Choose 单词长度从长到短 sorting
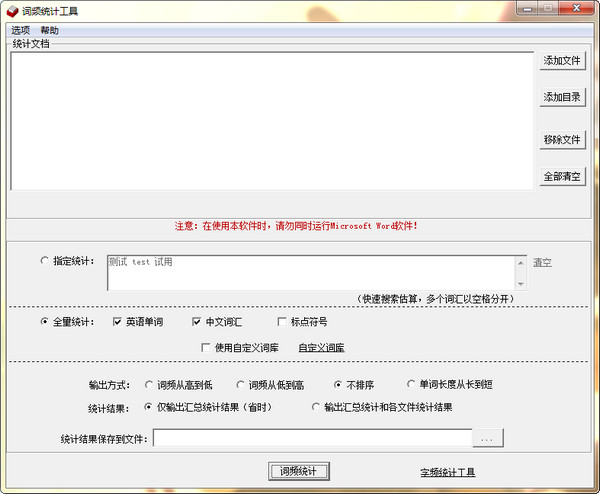The image size is (600, 494). tap(411, 384)
